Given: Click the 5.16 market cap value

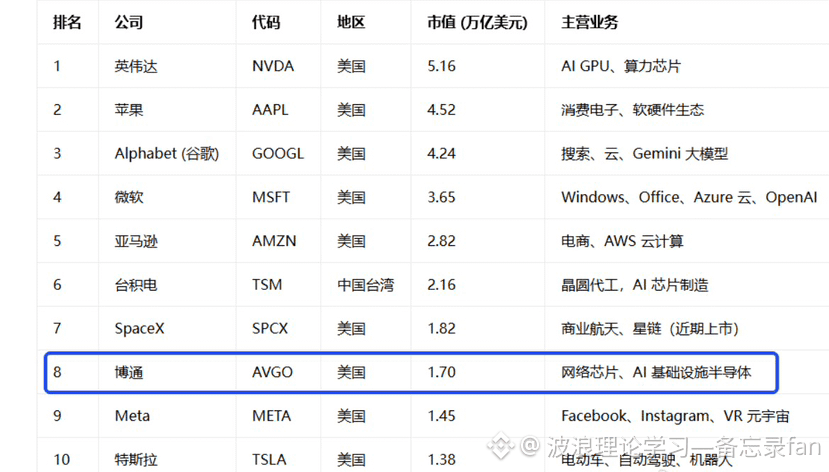Looking at the screenshot, I should tap(441, 66).
